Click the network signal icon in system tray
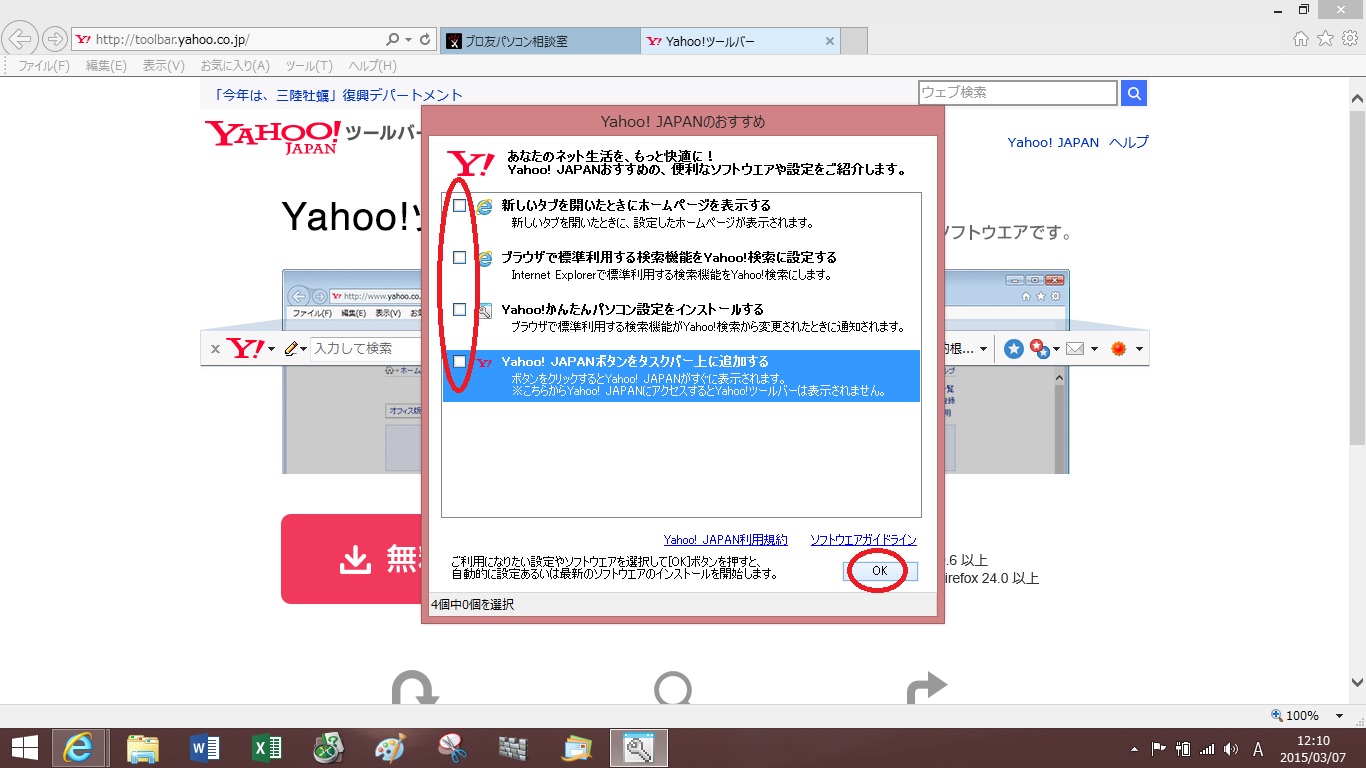 1206,748
